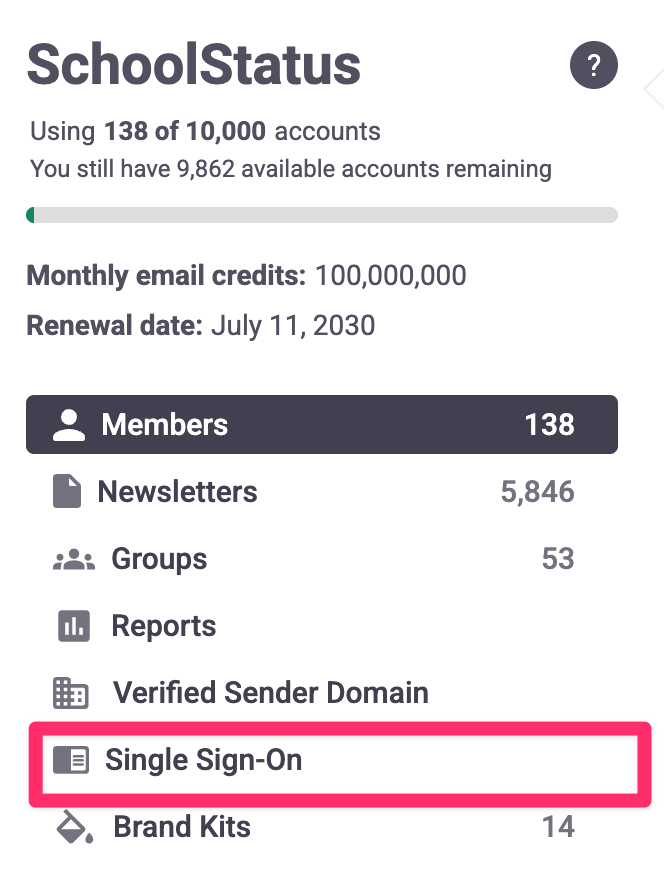Click the Members person icon
Screen dimensions: 664x884
[69, 425]
